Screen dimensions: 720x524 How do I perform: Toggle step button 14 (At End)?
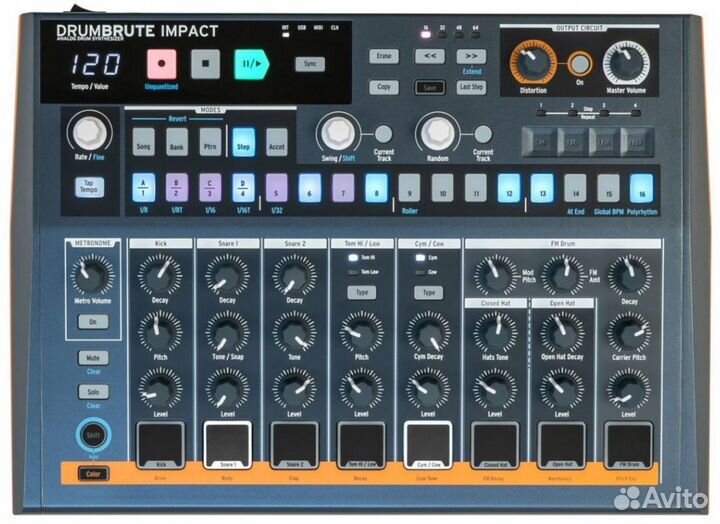coord(575,187)
